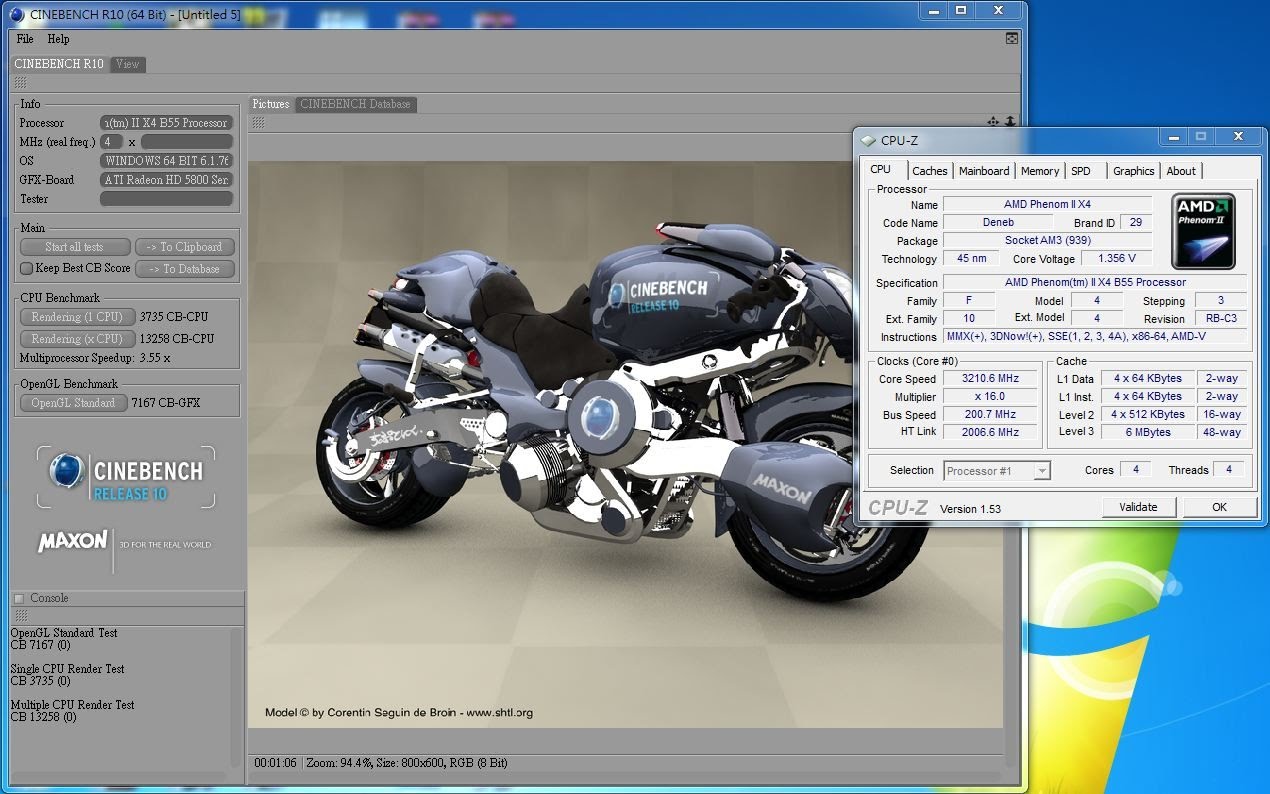
Task: Click the empty Tester field
Action: (166, 199)
